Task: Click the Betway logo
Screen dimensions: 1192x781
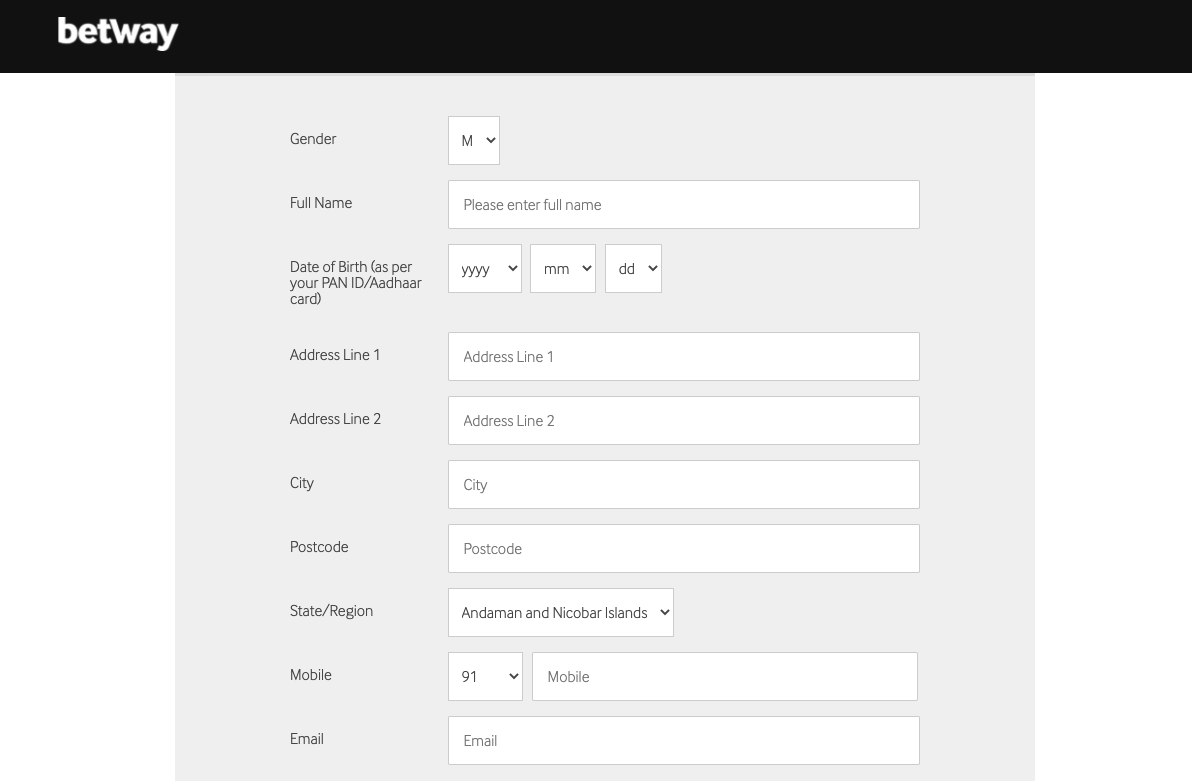Action: point(118,33)
